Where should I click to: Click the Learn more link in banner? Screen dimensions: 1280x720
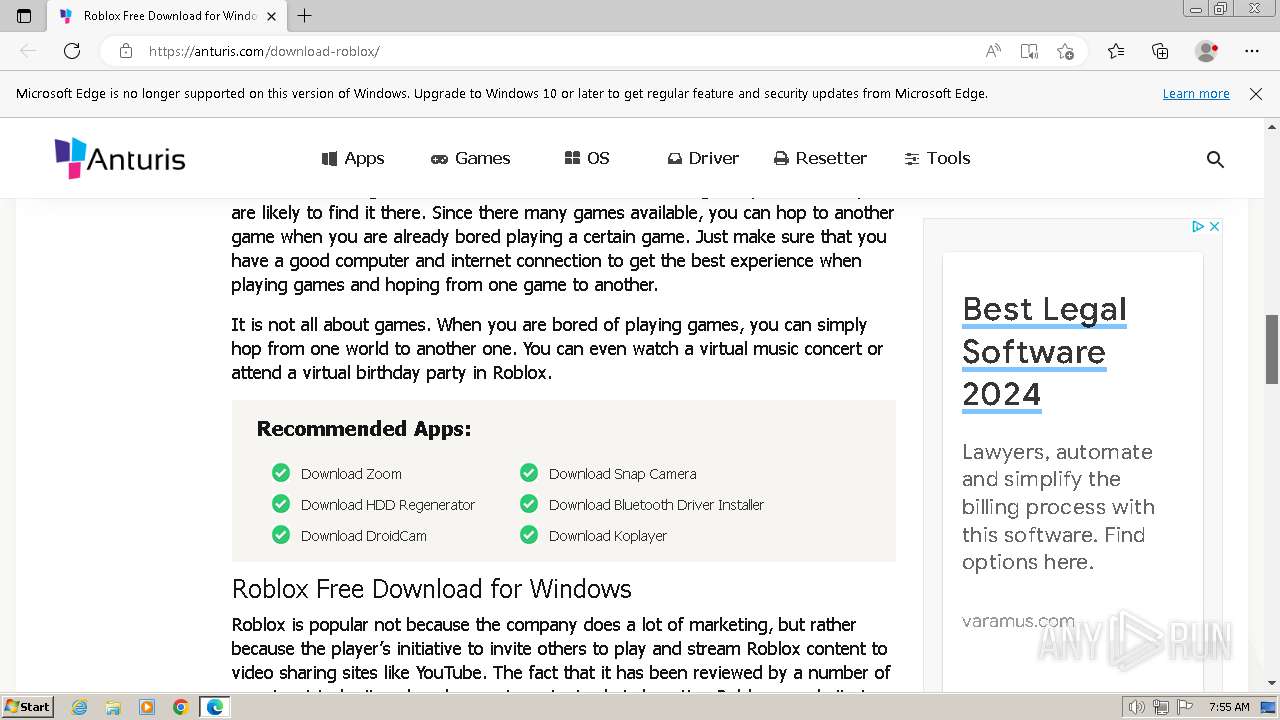coord(1196,93)
